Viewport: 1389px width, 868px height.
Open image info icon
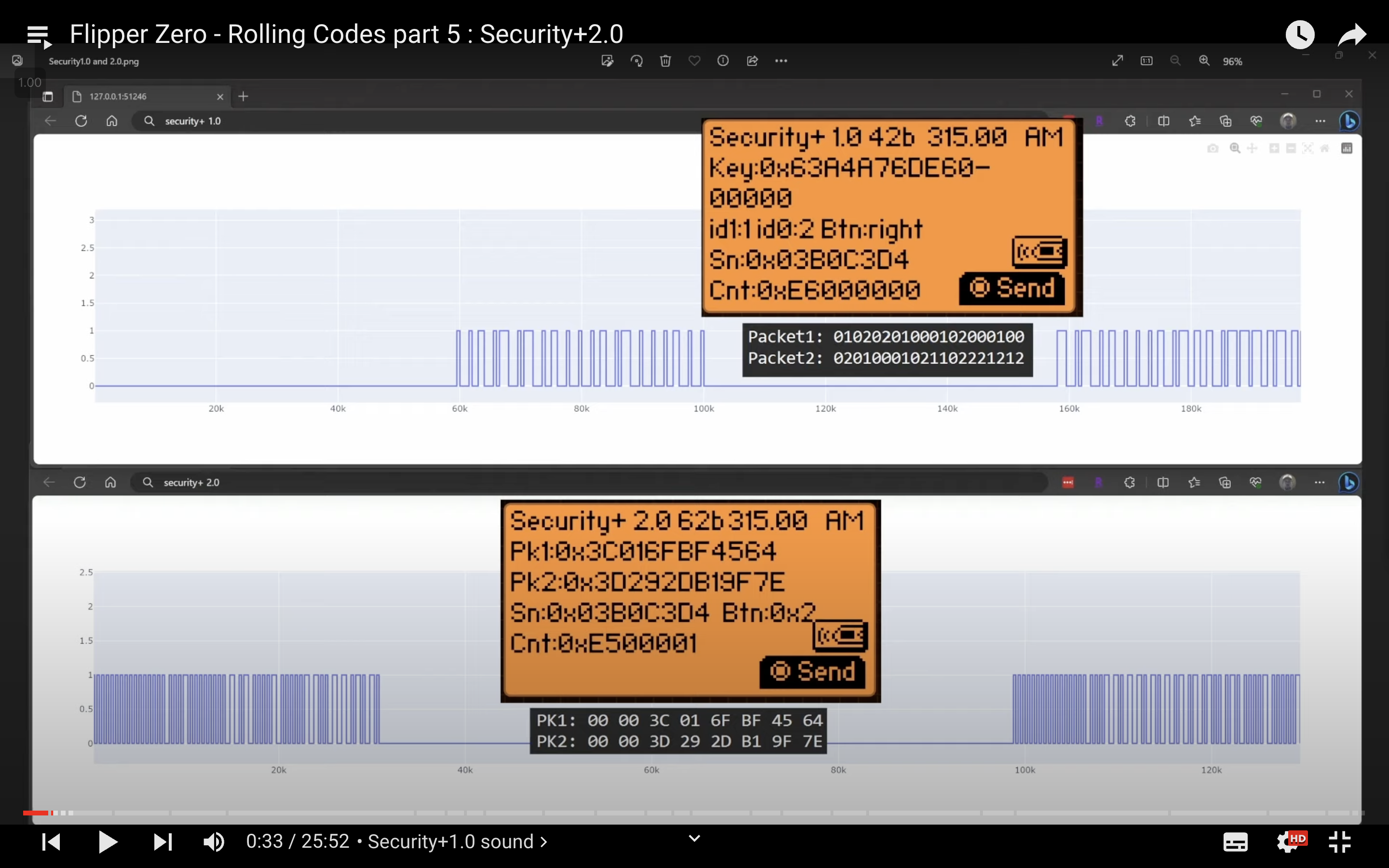722,61
